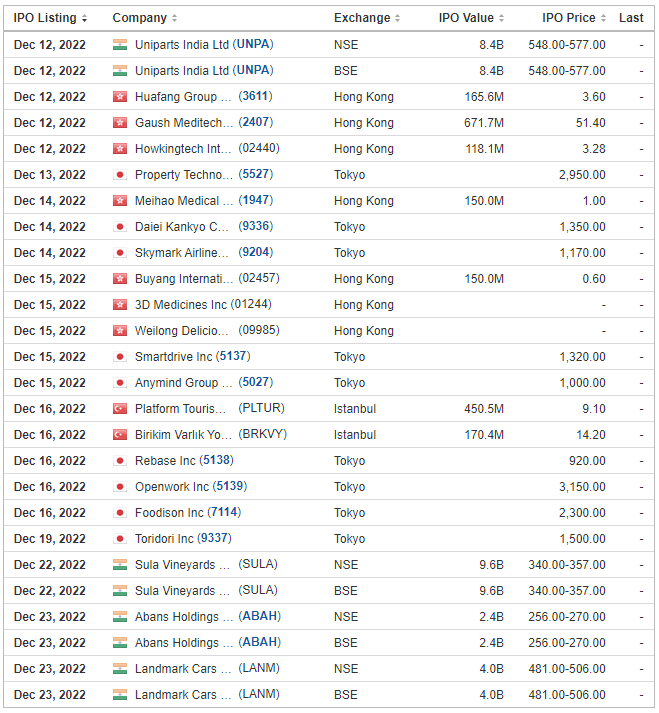Click the Japan flag beside Smartdrive Inc
The height and width of the screenshot is (713, 659).
point(120,356)
